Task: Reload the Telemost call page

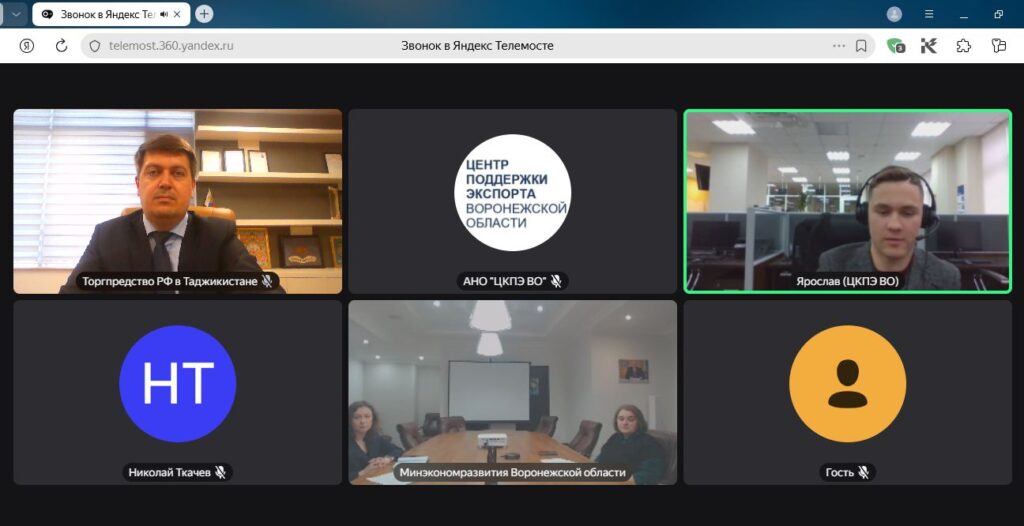Action: pos(61,45)
